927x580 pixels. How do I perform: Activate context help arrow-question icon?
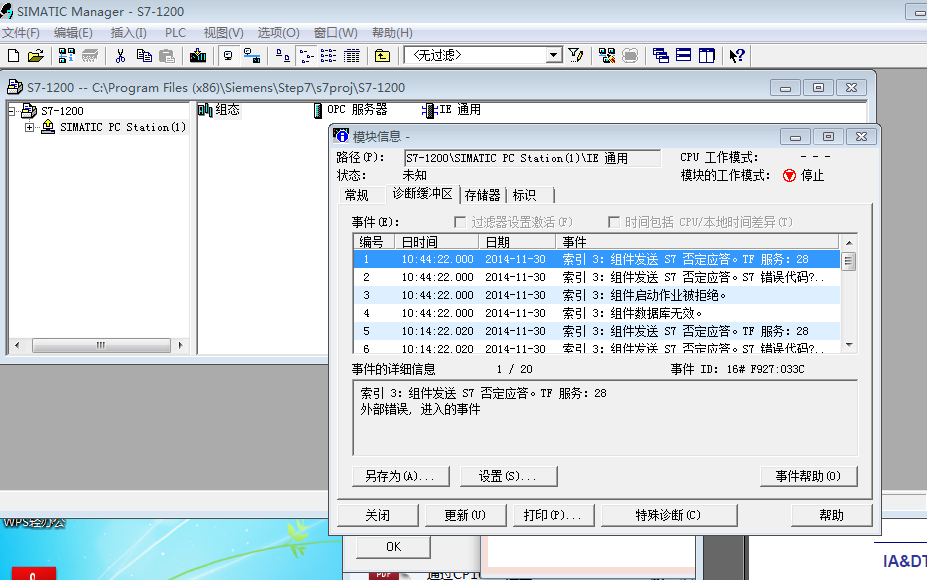click(737, 56)
